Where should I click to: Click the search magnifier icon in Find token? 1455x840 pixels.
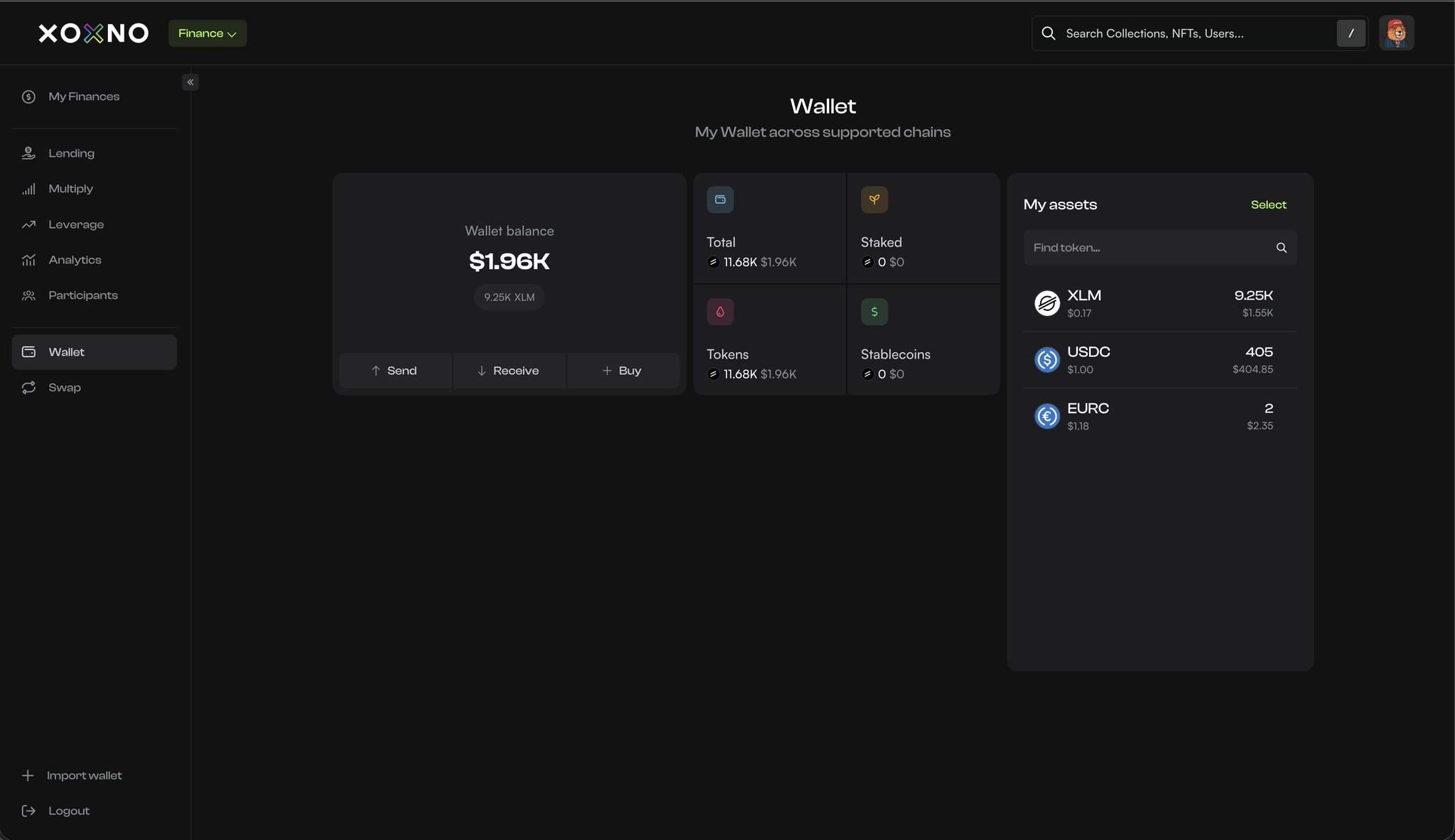(1281, 248)
